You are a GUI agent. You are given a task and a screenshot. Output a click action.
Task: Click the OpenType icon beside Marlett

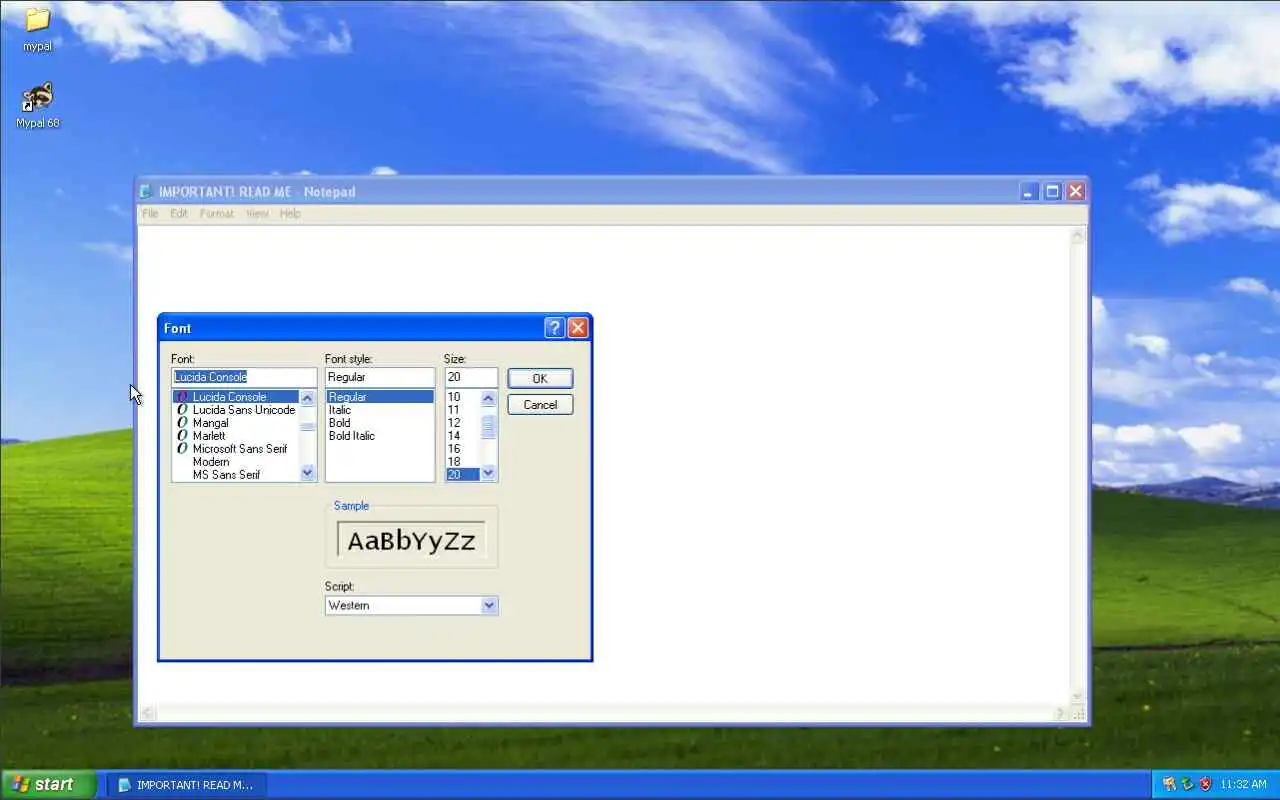(x=182, y=436)
